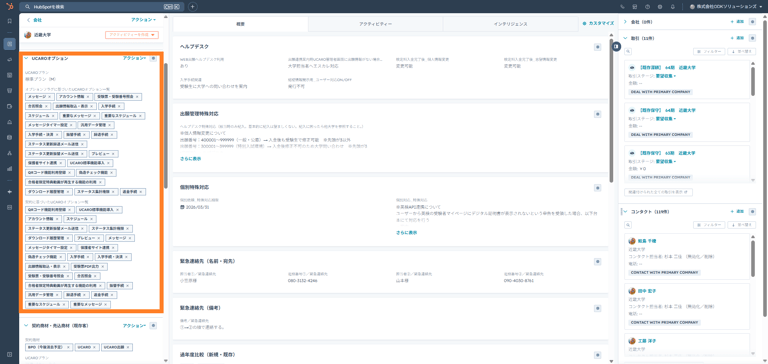768x364 pixels.
Task: Click the gear on 緊急連絡先（名前・宛先） card
Action: (598, 262)
